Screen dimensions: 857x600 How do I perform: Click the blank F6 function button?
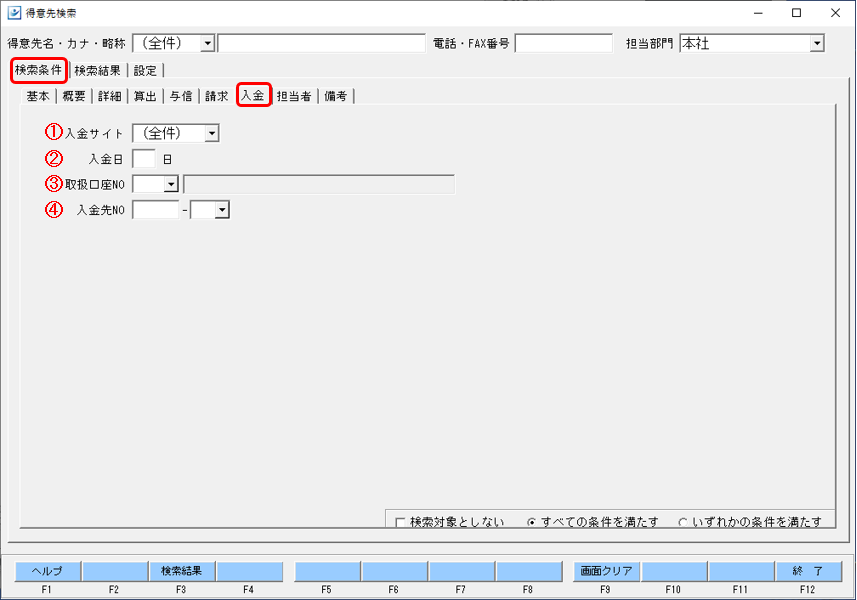click(x=395, y=571)
